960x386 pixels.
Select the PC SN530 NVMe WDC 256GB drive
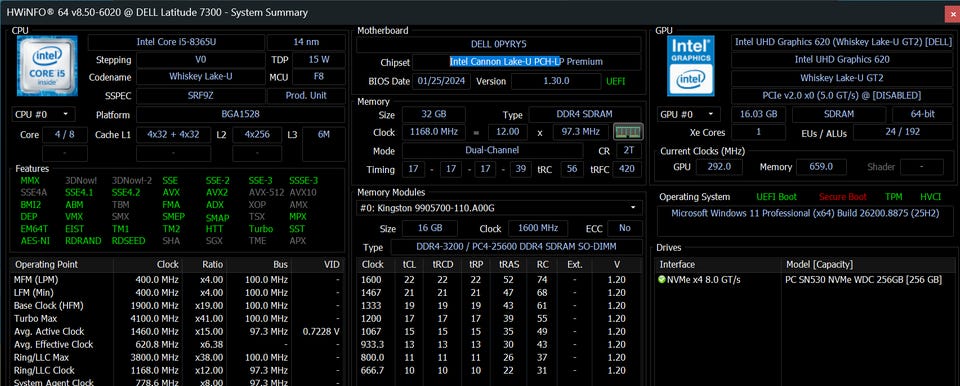[x=863, y=279]
